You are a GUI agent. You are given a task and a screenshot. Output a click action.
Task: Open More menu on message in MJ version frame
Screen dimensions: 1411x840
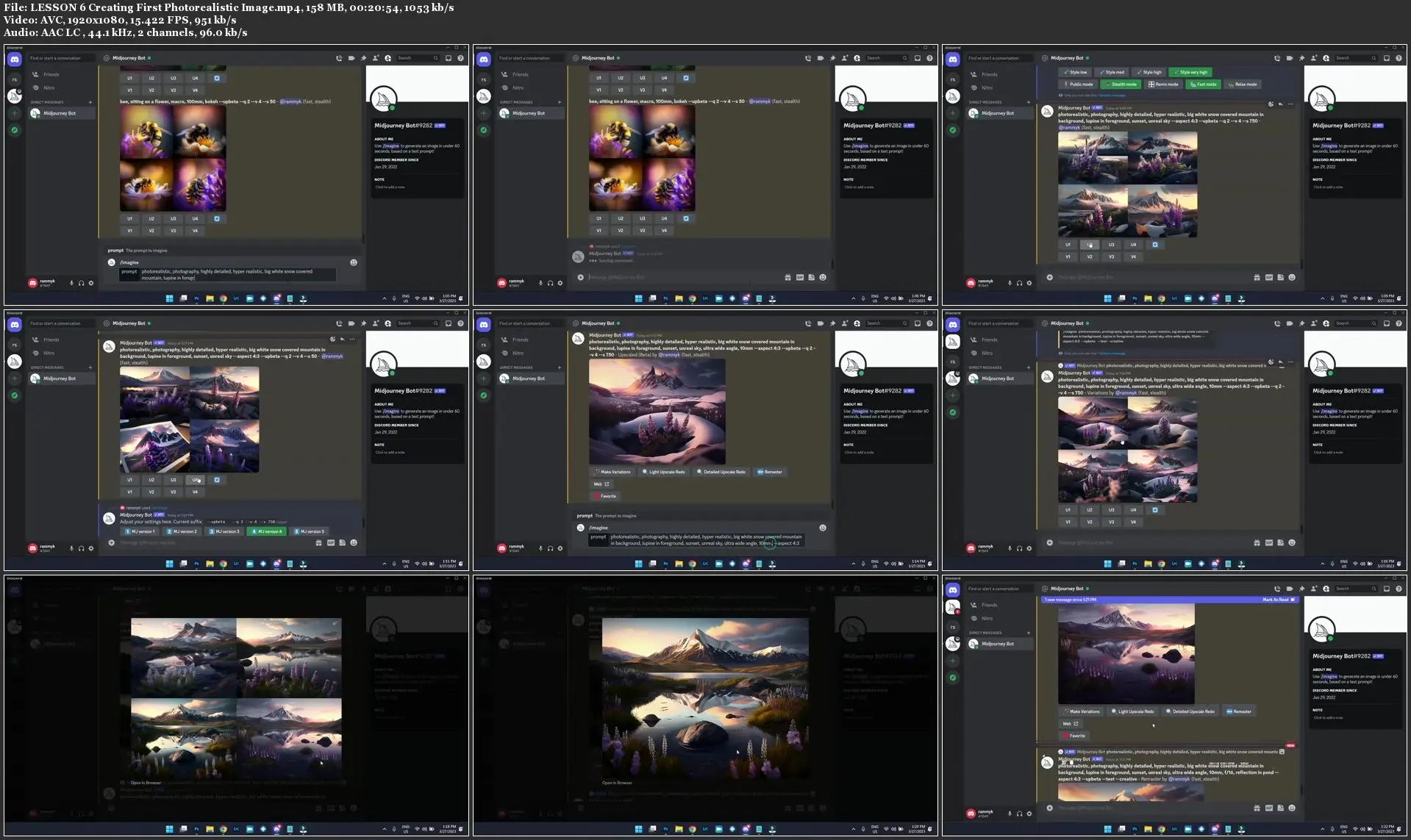point(352,339)
